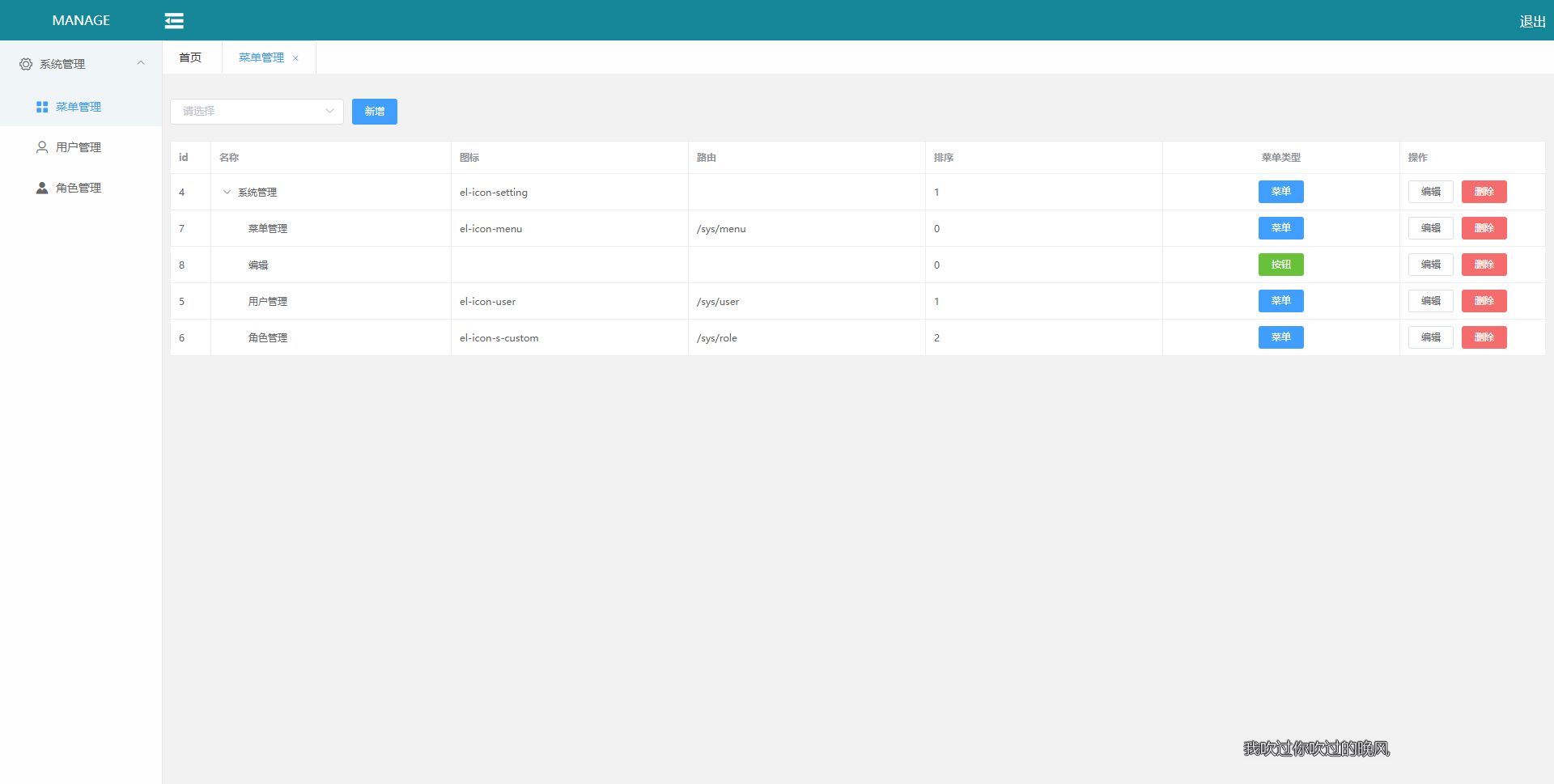Click 删除 button for 用户管理 row
Screen dimensions: 1554x784
1484,301
